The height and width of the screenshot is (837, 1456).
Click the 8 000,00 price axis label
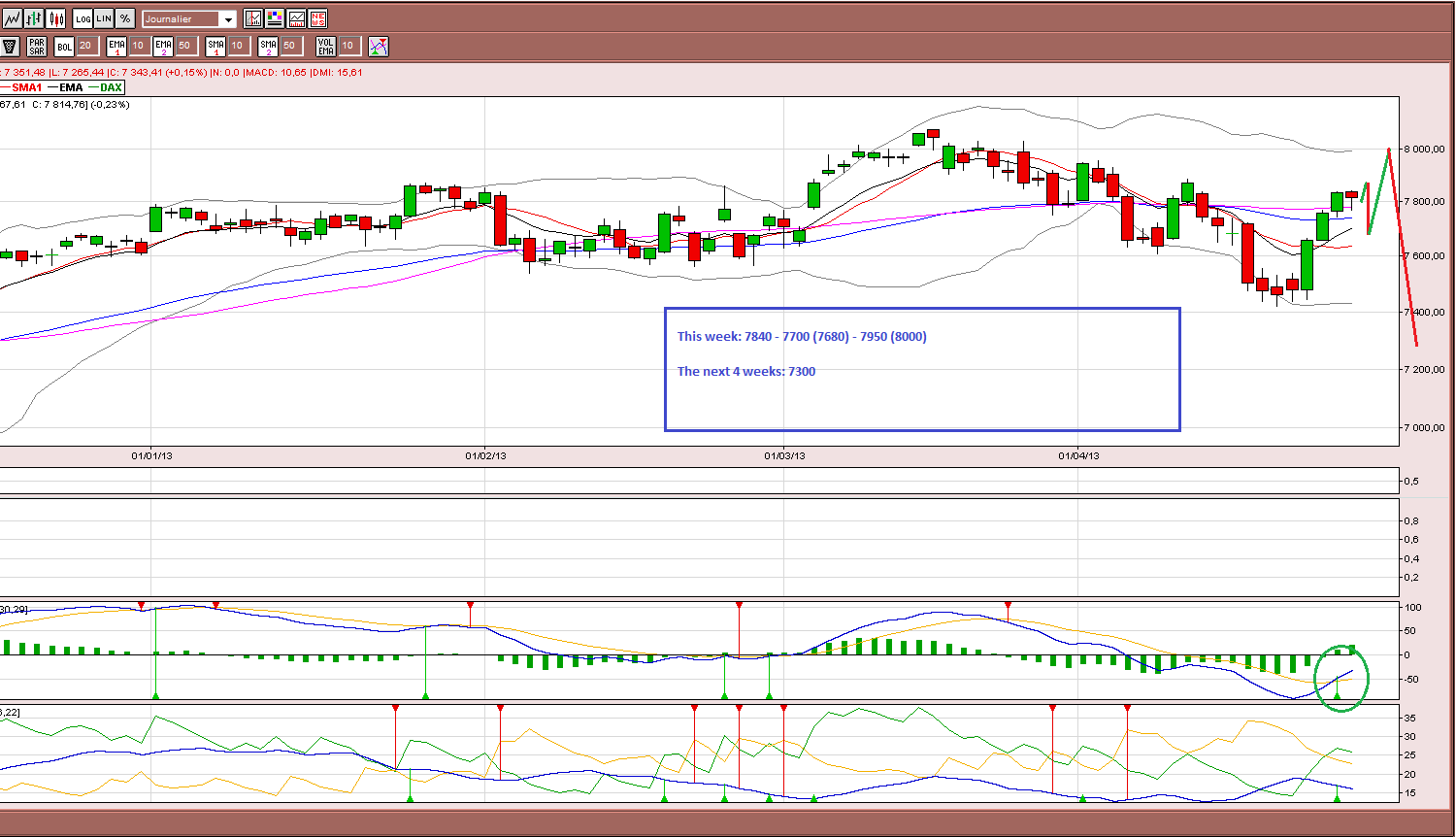tap(1425, 150)
